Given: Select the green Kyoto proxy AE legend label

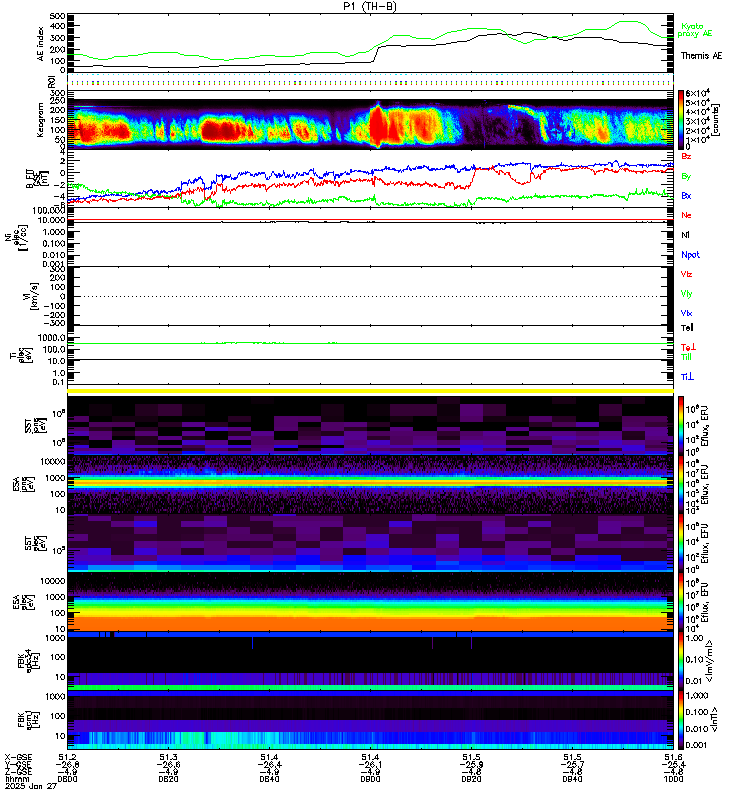Looking at the screenshot, I should [694, 30].
